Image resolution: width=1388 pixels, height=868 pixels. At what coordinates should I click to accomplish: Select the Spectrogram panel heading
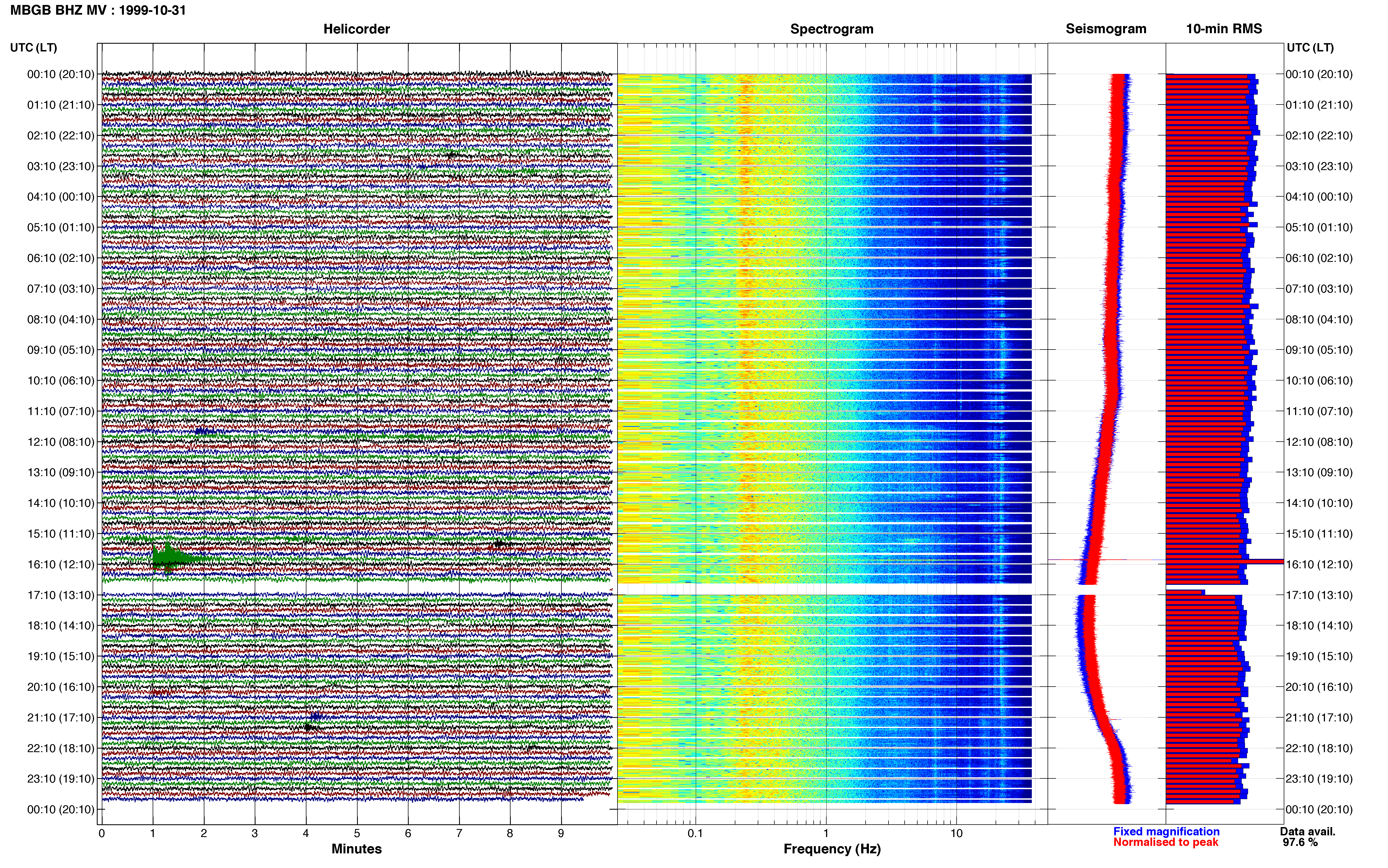[x=832, y=29]
